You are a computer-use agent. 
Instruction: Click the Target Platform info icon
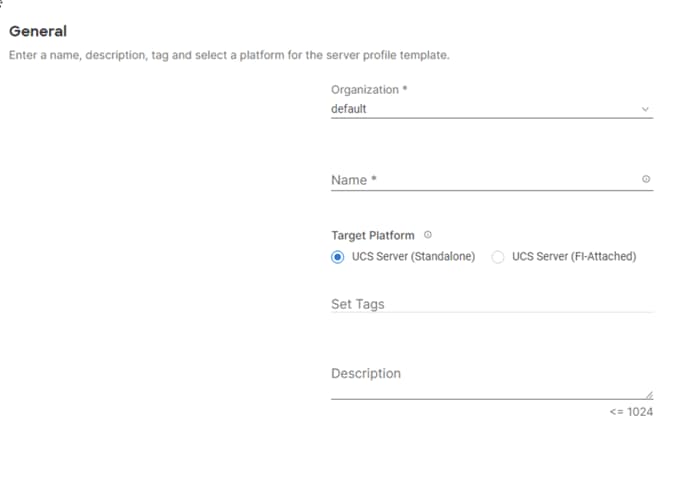coord(428,235)
